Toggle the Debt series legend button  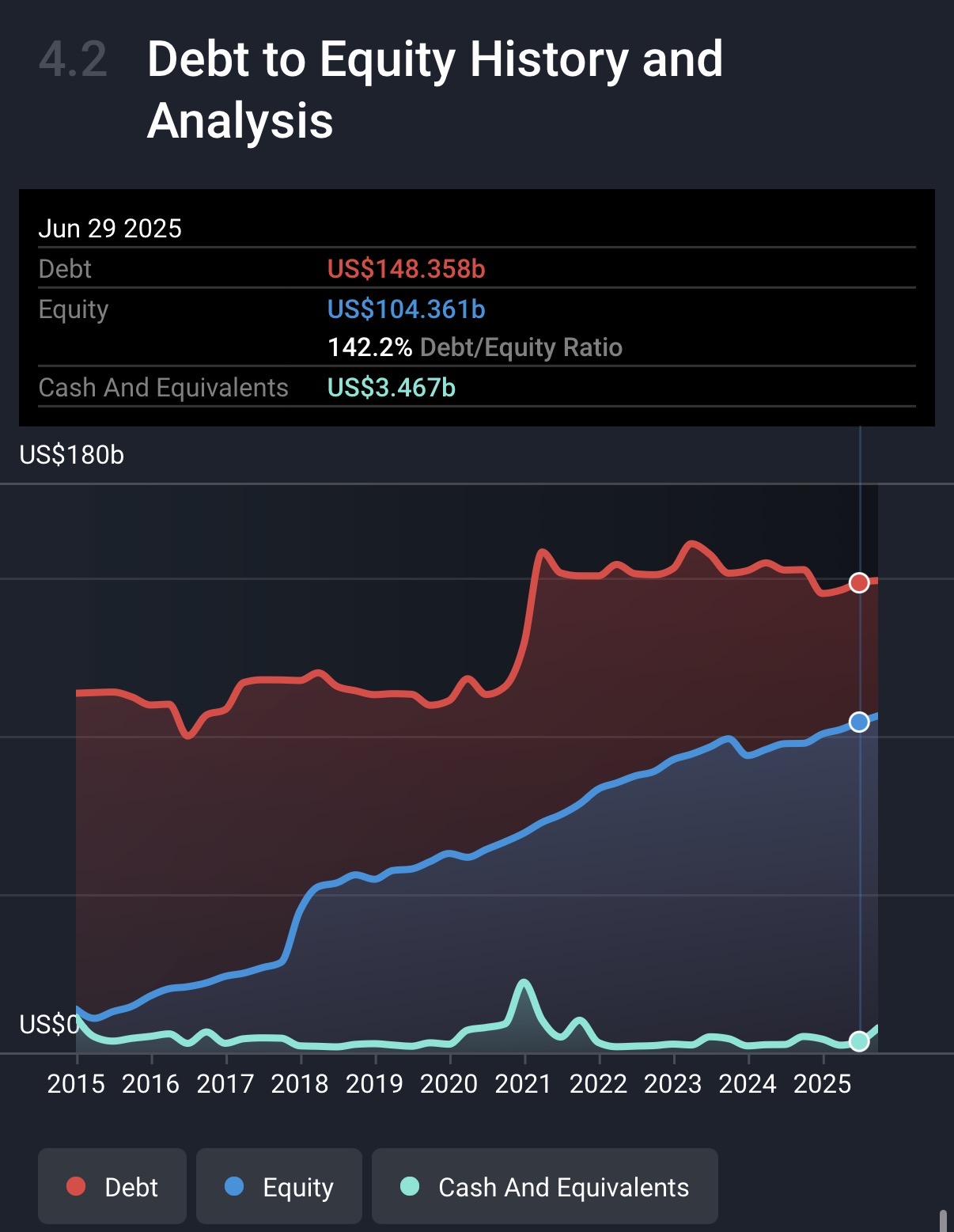click(x=112, y=1186)
